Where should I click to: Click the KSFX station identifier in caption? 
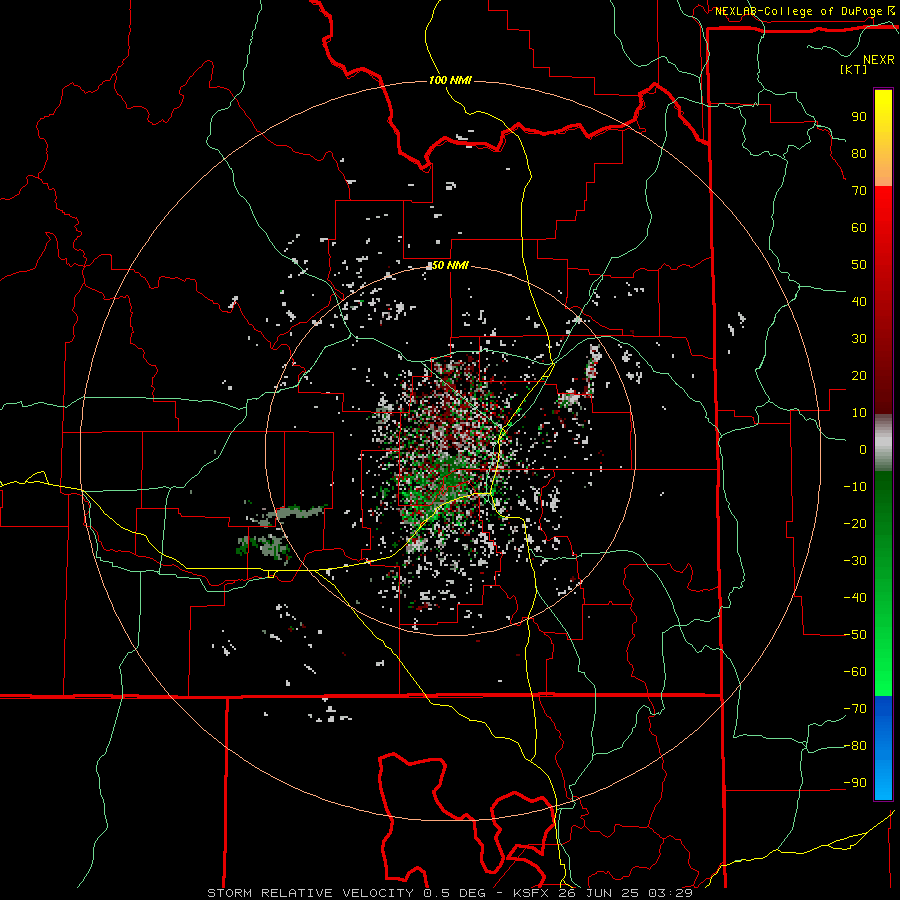pos(532,893)
